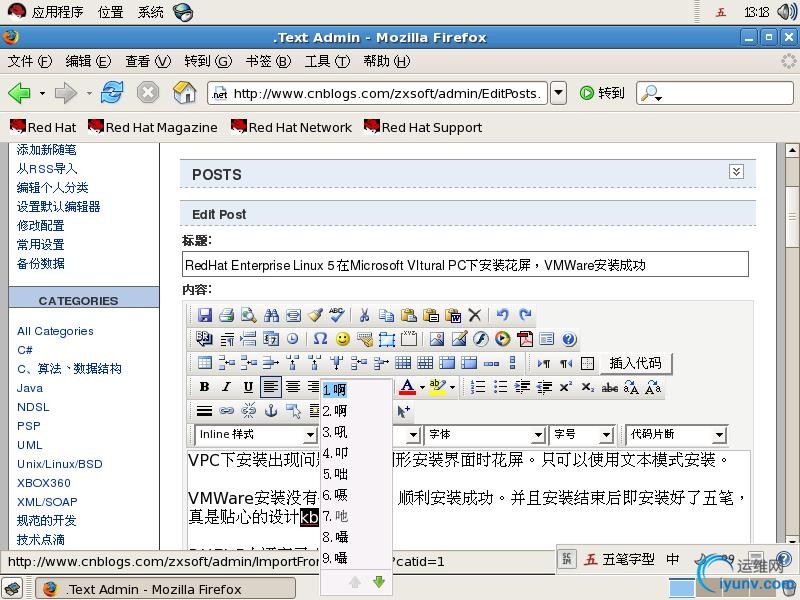Click the Firefox URL address field
This screenshot has width=800, height=600.
coord(378,93)
